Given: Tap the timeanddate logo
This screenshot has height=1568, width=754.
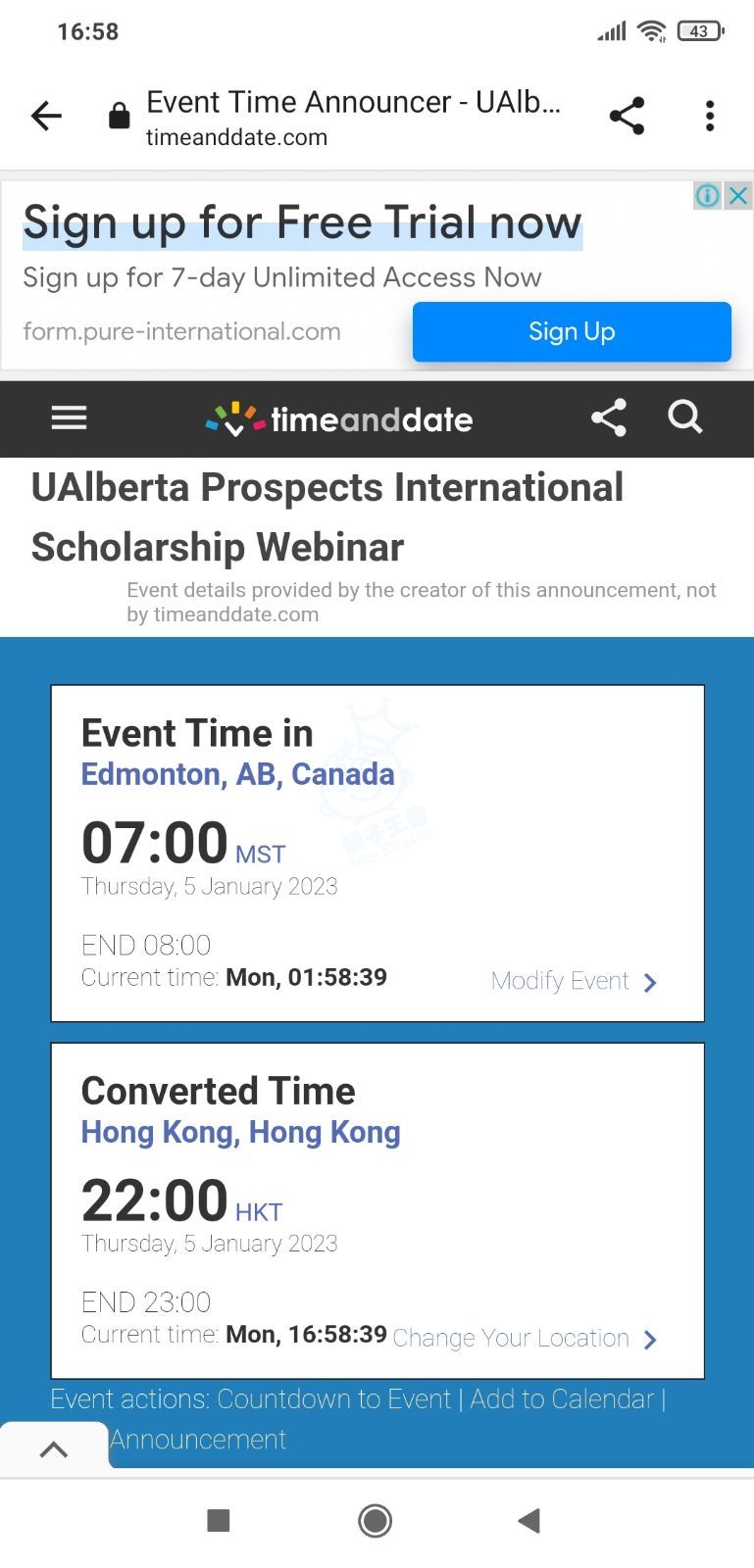Looking at the screenshot, I should pos(339,419).
